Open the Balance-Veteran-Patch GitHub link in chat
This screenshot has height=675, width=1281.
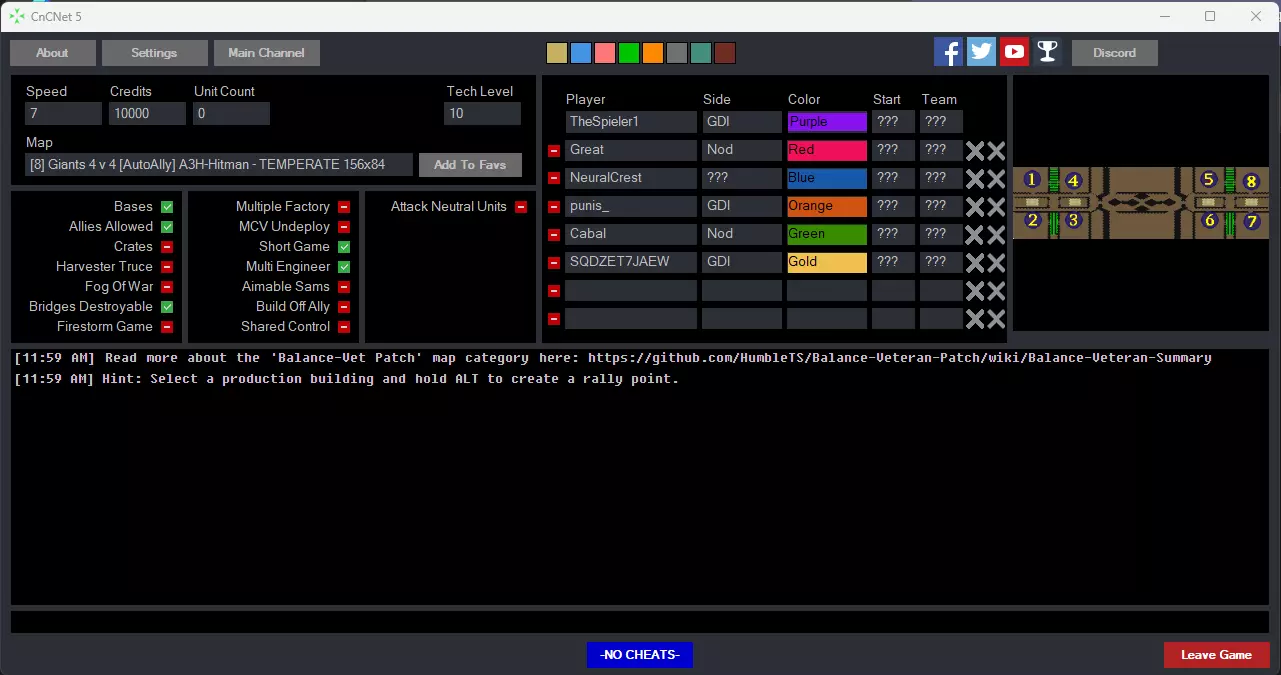(x=899, y=358)
